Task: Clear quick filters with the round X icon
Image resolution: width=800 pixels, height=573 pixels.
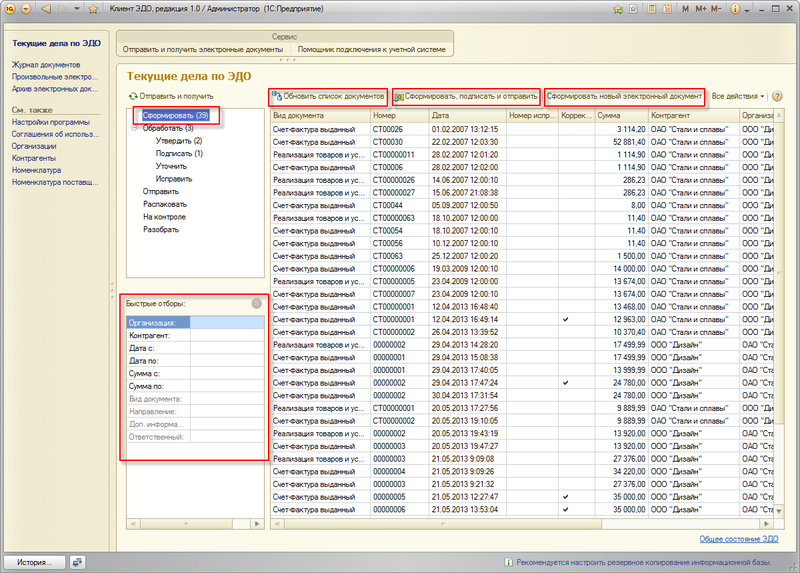Action: [256, 303]
